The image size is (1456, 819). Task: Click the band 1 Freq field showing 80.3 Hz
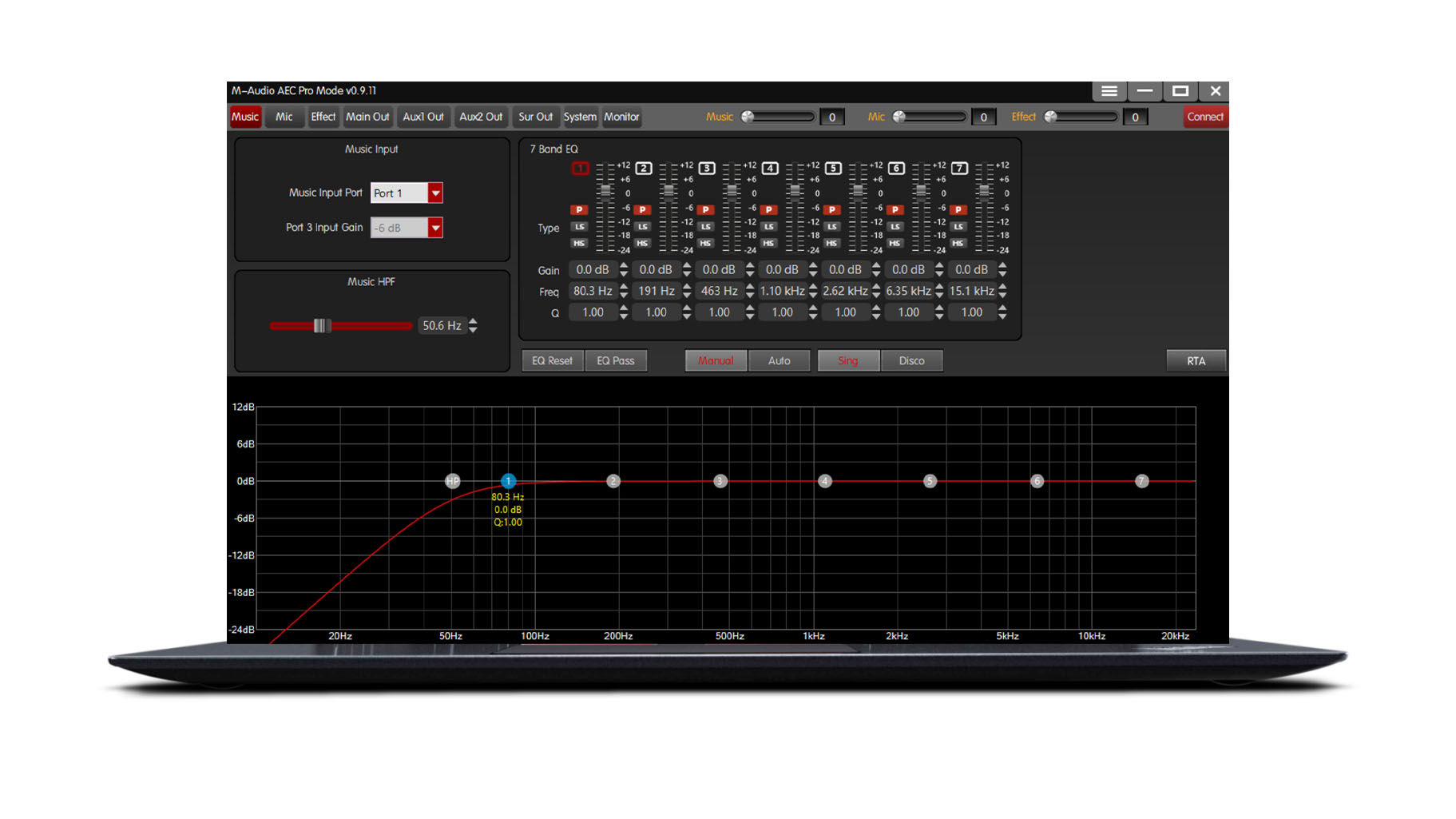click(x=593, y=292)
